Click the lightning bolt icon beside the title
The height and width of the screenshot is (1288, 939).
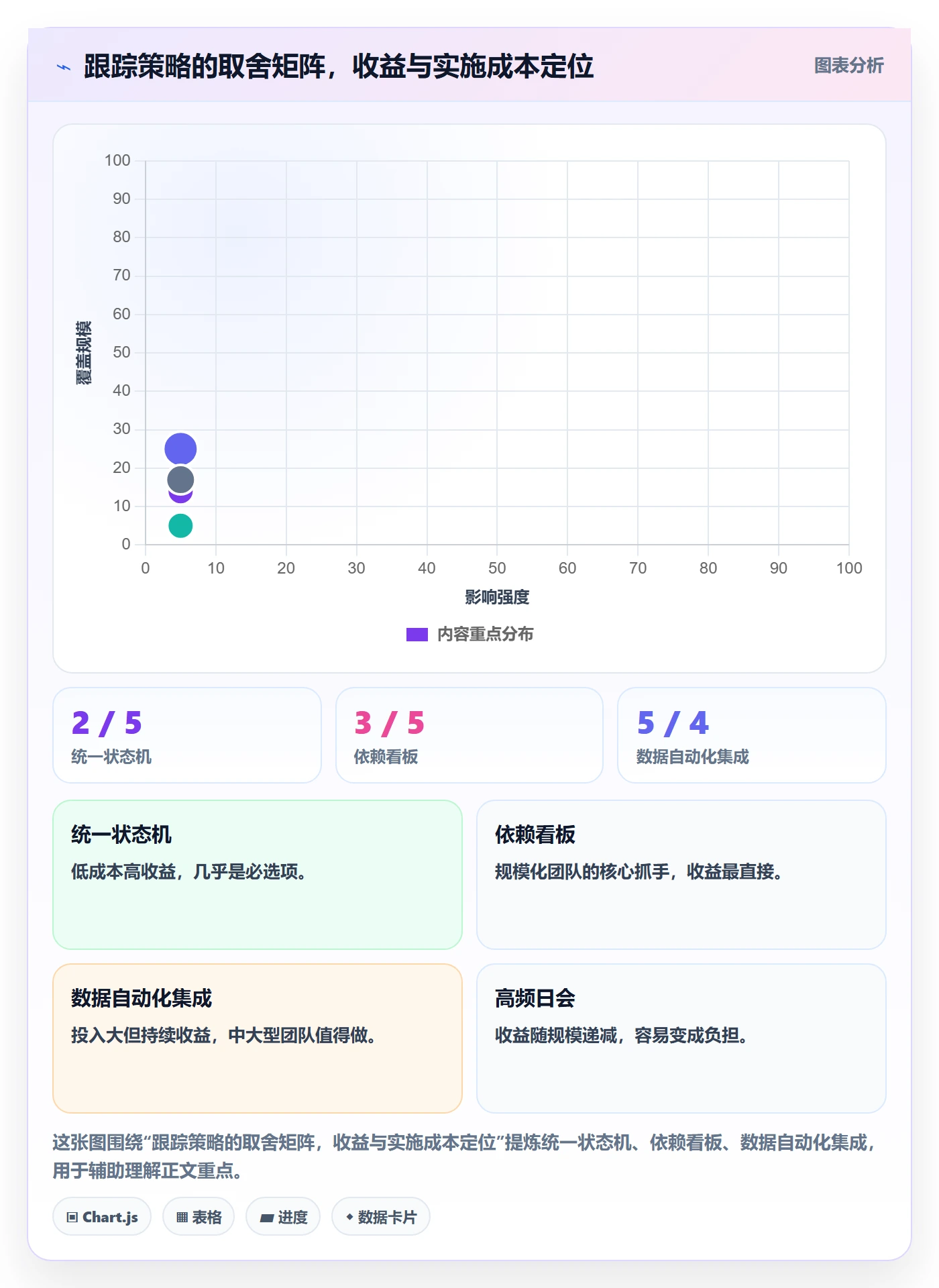pos(64,67)
